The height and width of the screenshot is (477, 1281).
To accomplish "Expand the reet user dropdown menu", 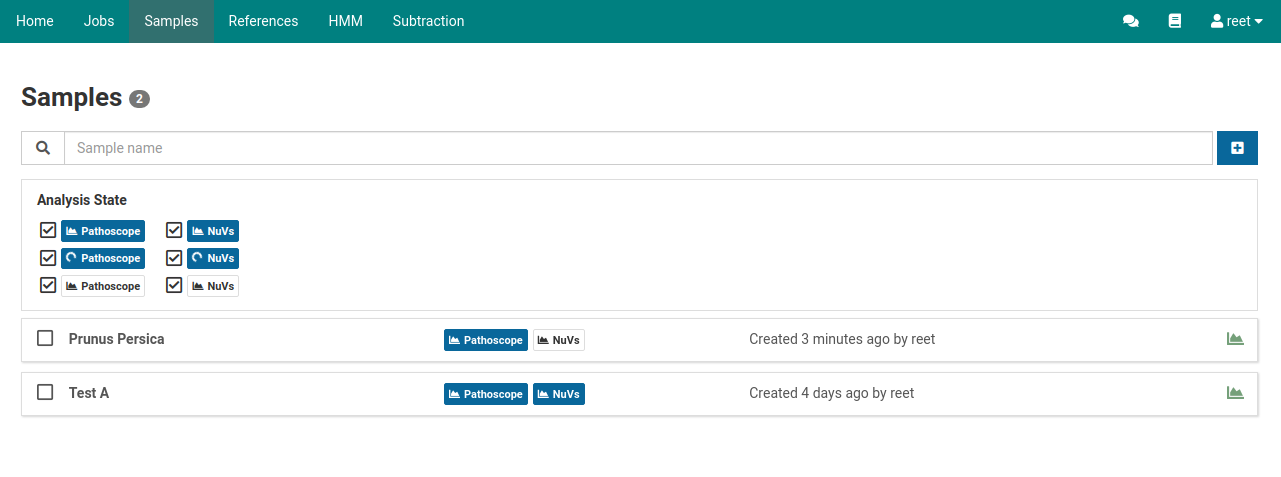I will 1237,21.
